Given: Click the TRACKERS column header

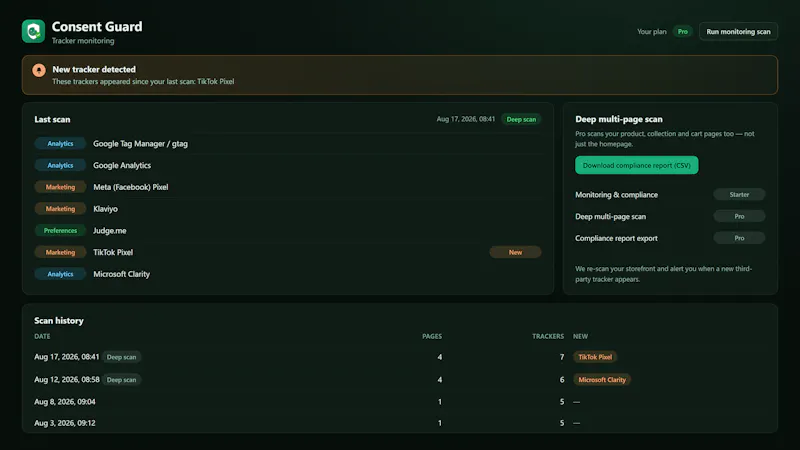Looking at the screenshot, I should click(548, 336).
